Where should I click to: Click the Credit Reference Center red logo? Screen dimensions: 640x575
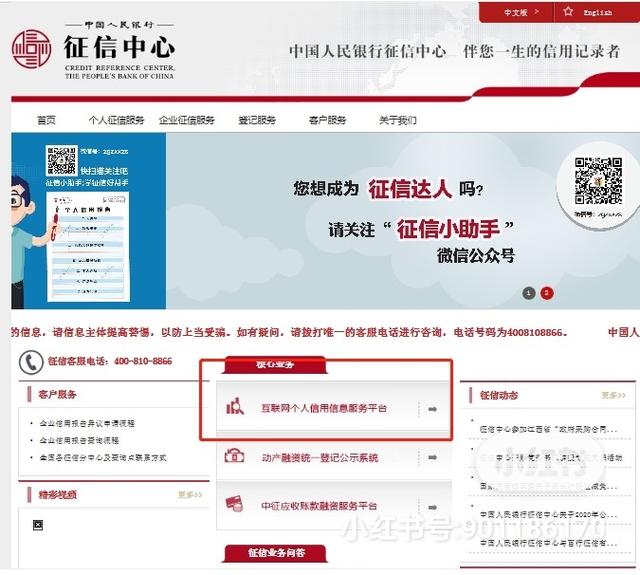coord(31,49)
